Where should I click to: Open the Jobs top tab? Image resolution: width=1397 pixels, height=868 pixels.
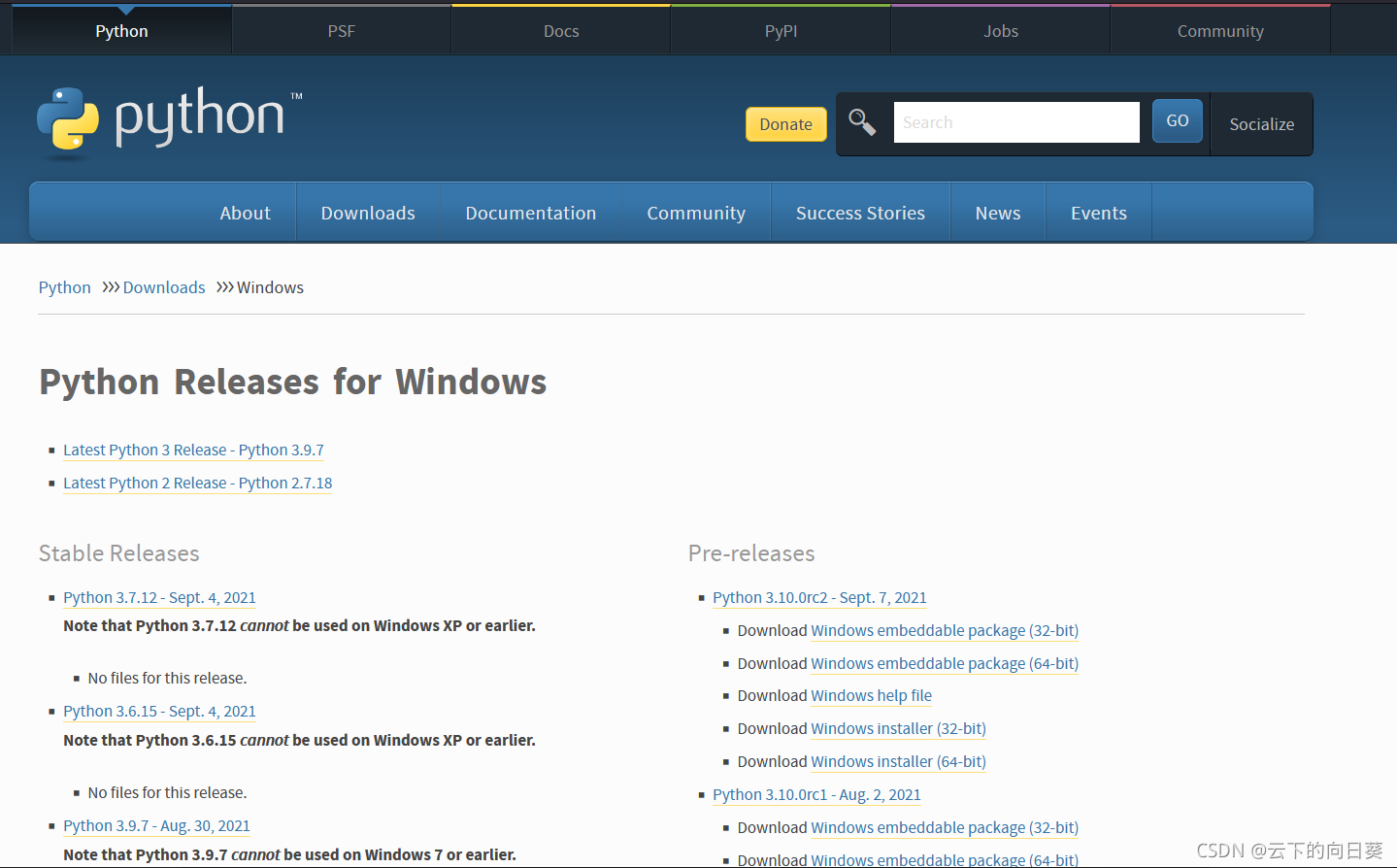coord(1001,31)
